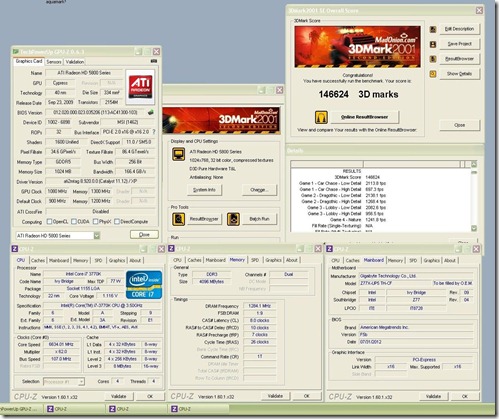Open the Processor #1 selection dropdown
499x419 pixels.
pyautogui.click(x=81, y=382)
